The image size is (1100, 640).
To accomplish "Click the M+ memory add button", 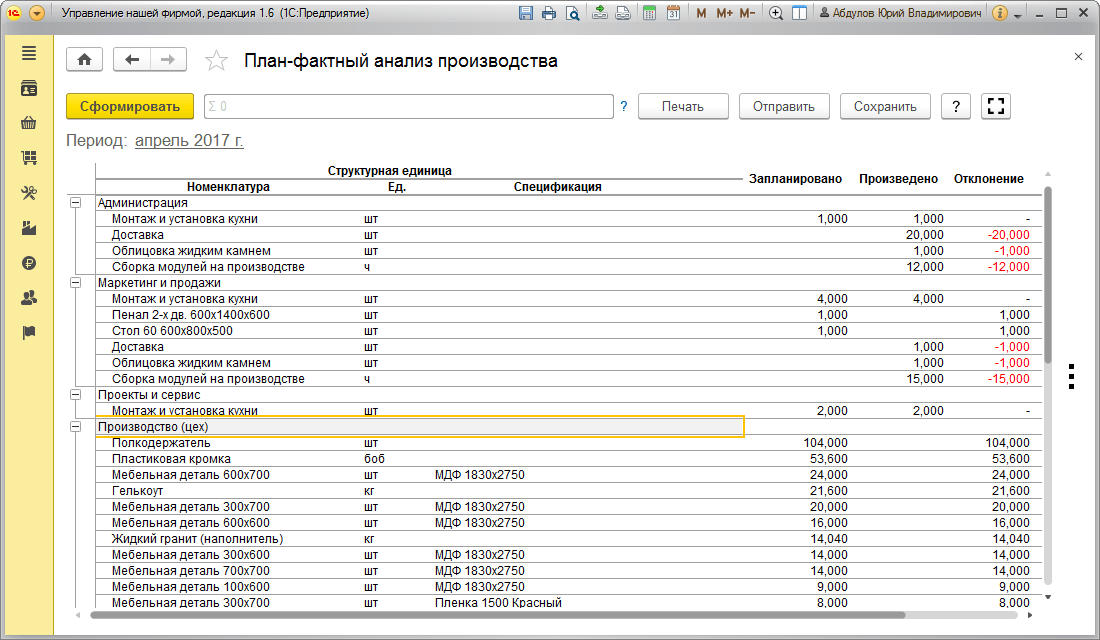I will tap(725, 13).
